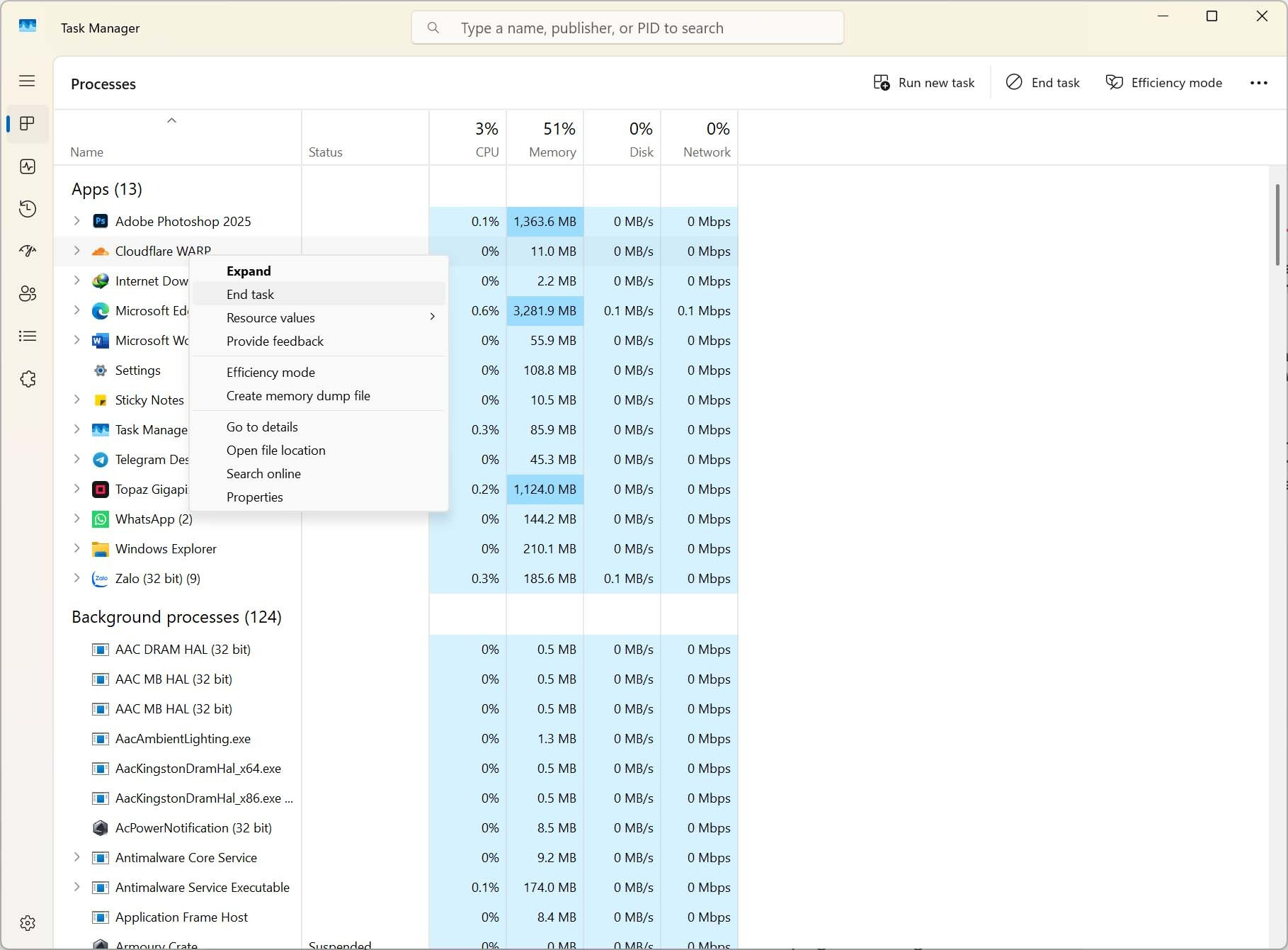The height and width of the screenshot is (950, 1288).
Task: Select the Users panel icon
Action: pos(28,293)
